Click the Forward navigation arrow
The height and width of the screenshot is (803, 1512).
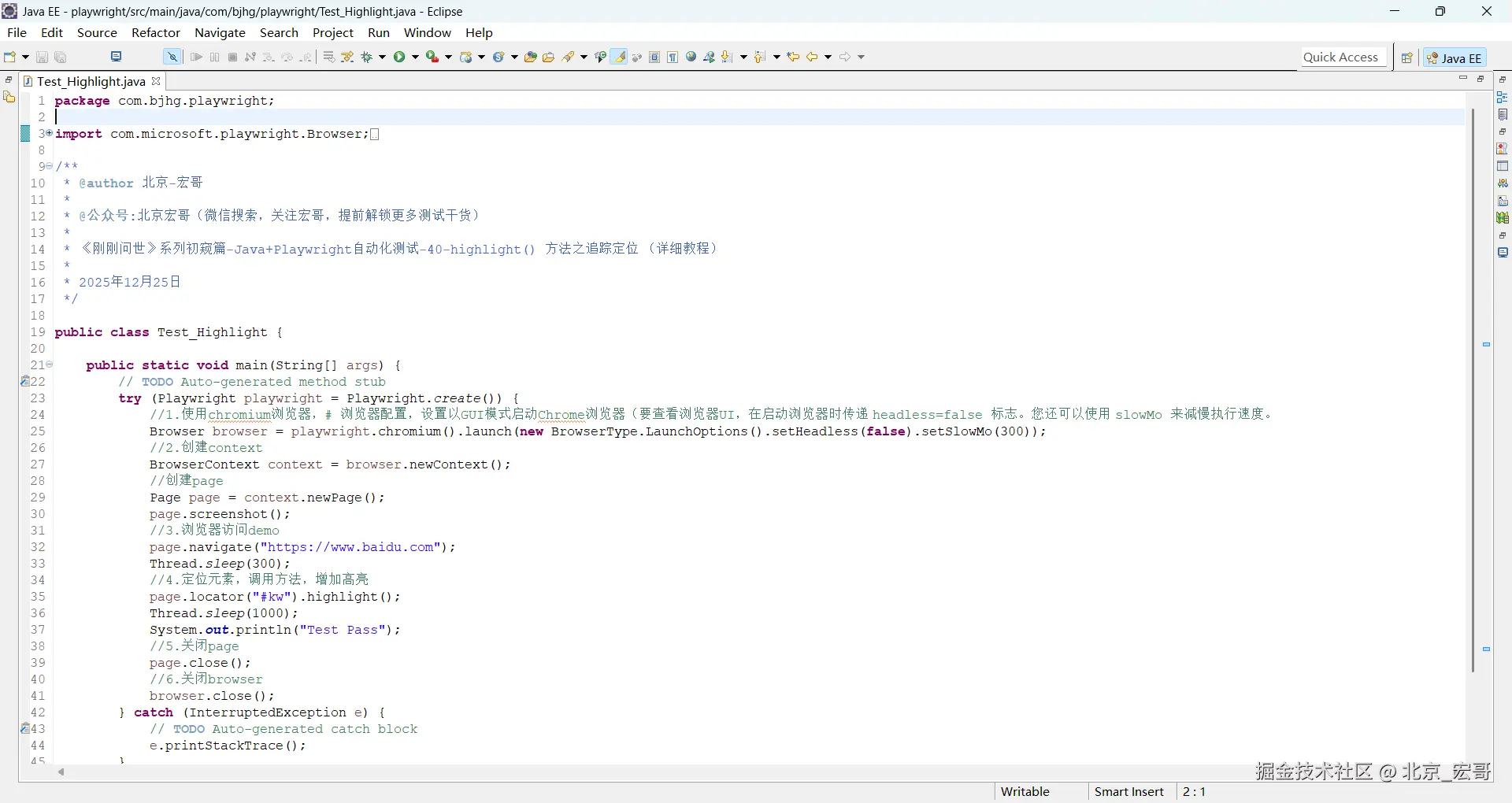pos(845,57)
